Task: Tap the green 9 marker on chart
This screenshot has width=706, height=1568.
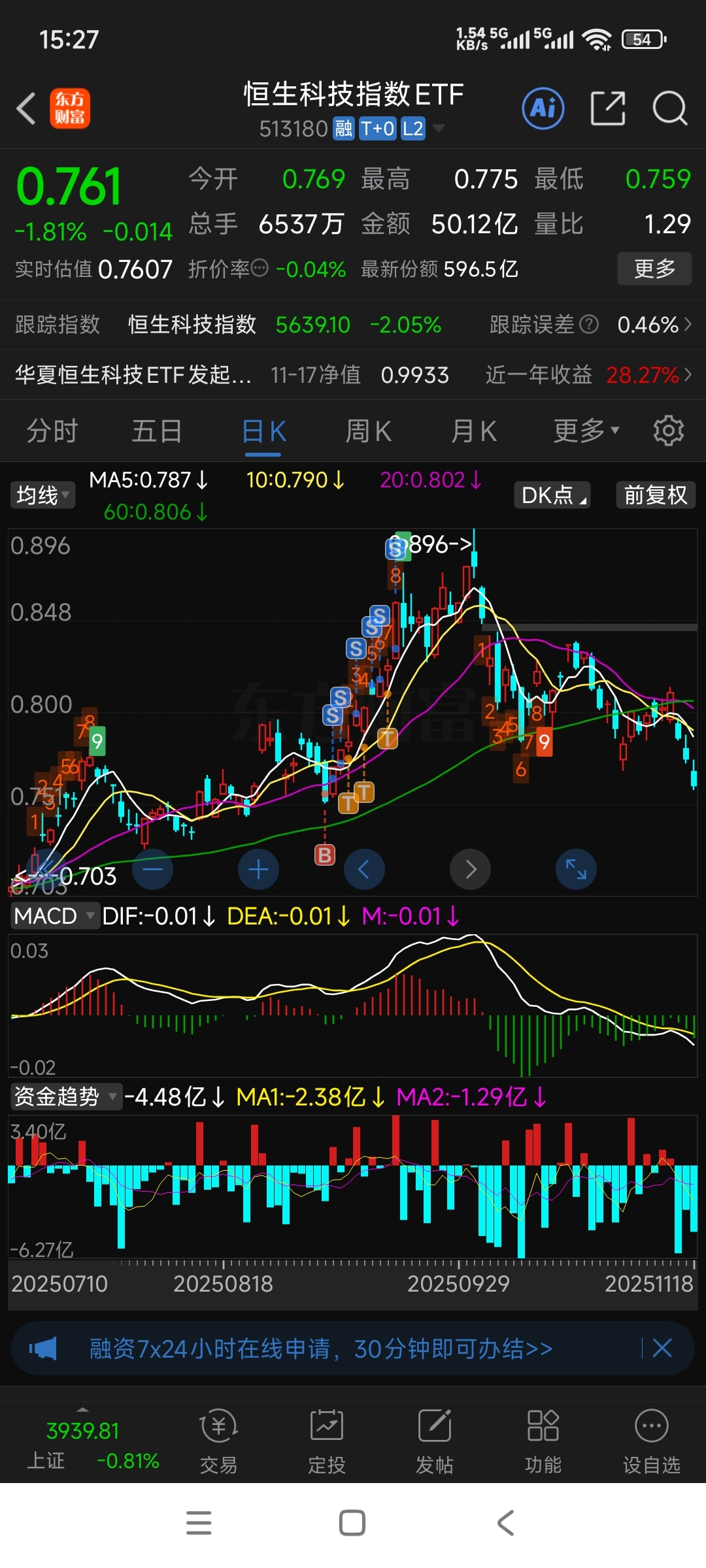Action: pos(97,741)
